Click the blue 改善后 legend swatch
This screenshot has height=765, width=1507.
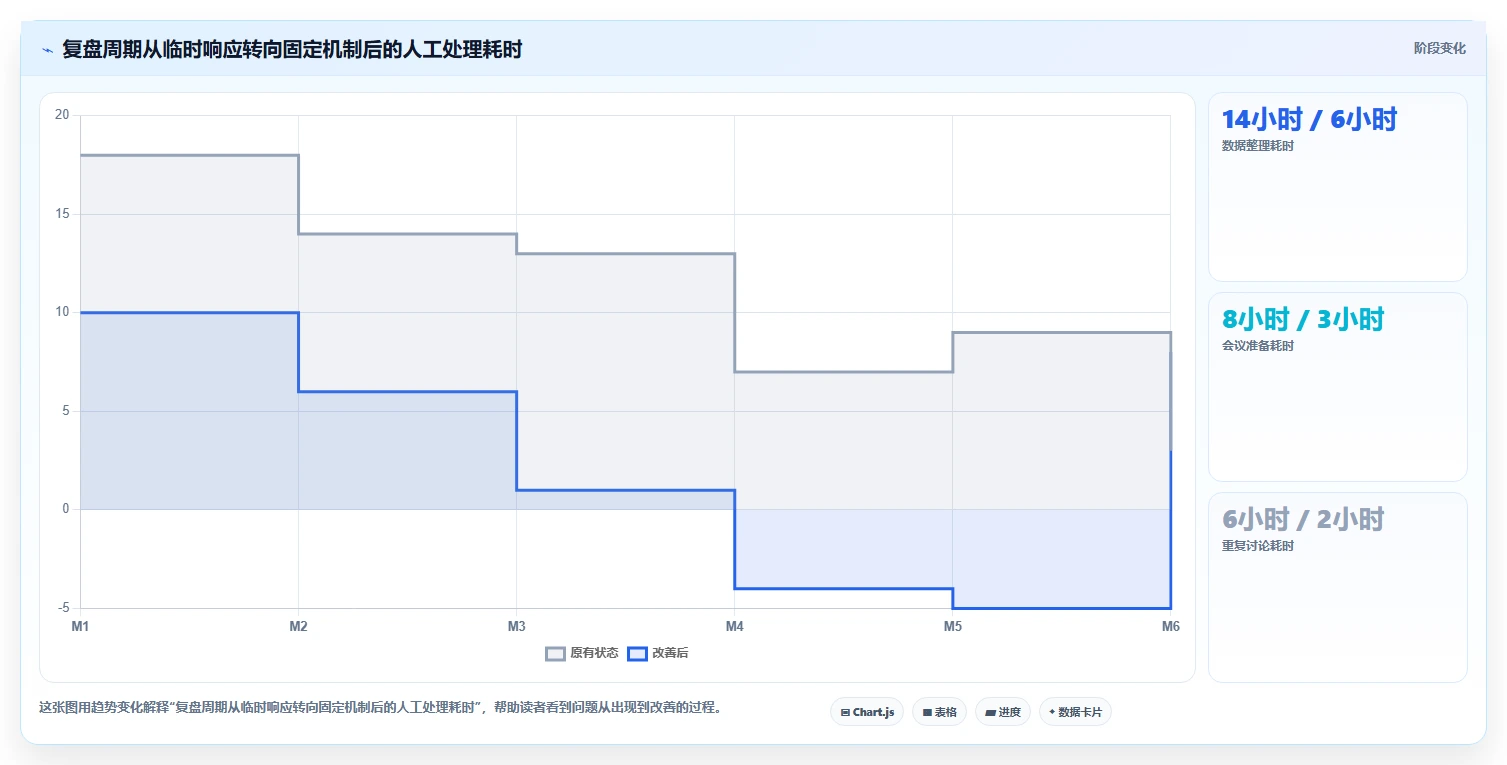[637, 654]
